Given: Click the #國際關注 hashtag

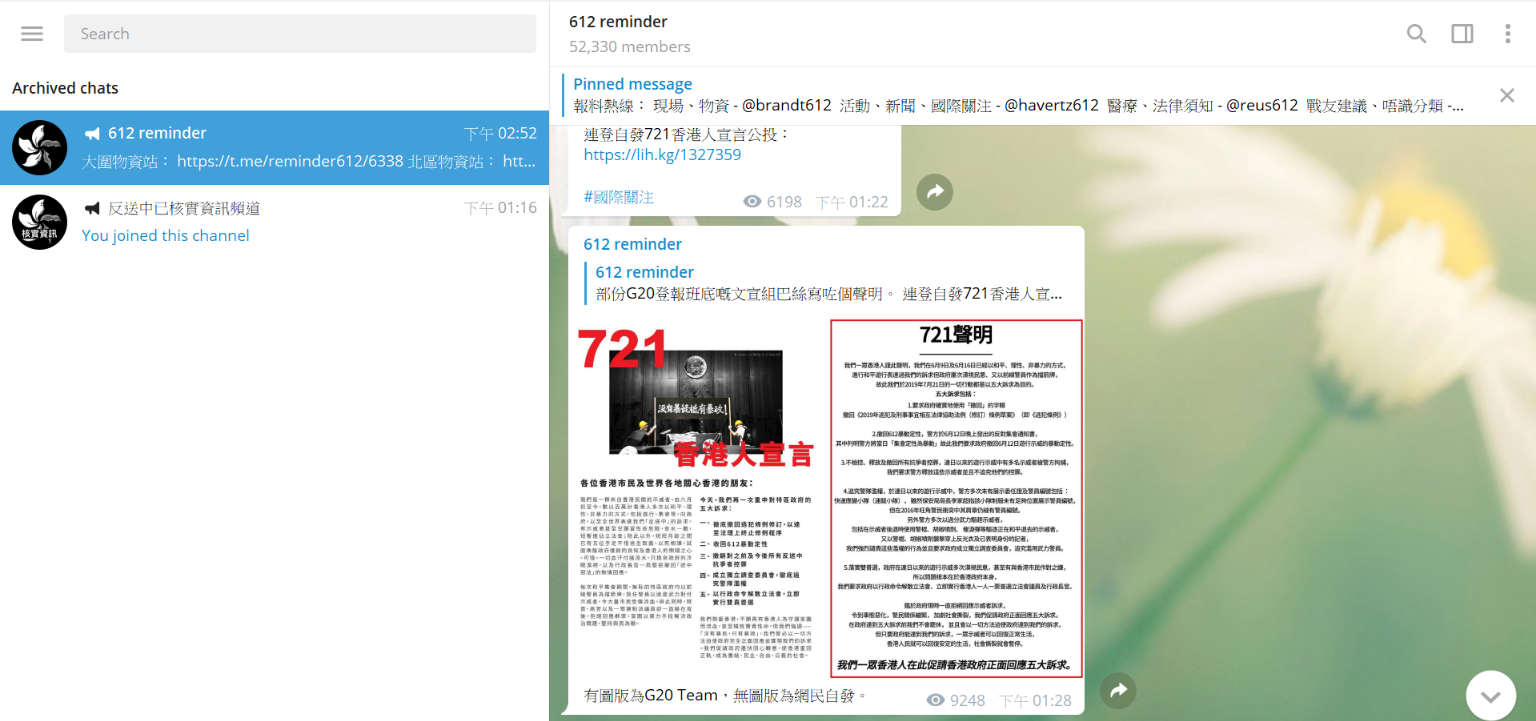Looking at the screenshot, I should [x=618, y=198].
